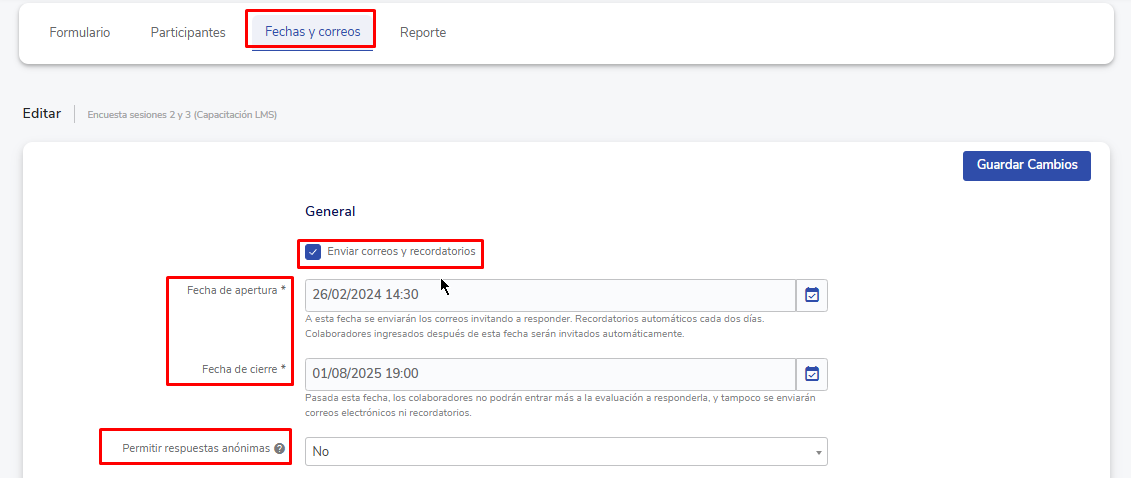
Task: Open the Participantes tab
Action: 188,32
